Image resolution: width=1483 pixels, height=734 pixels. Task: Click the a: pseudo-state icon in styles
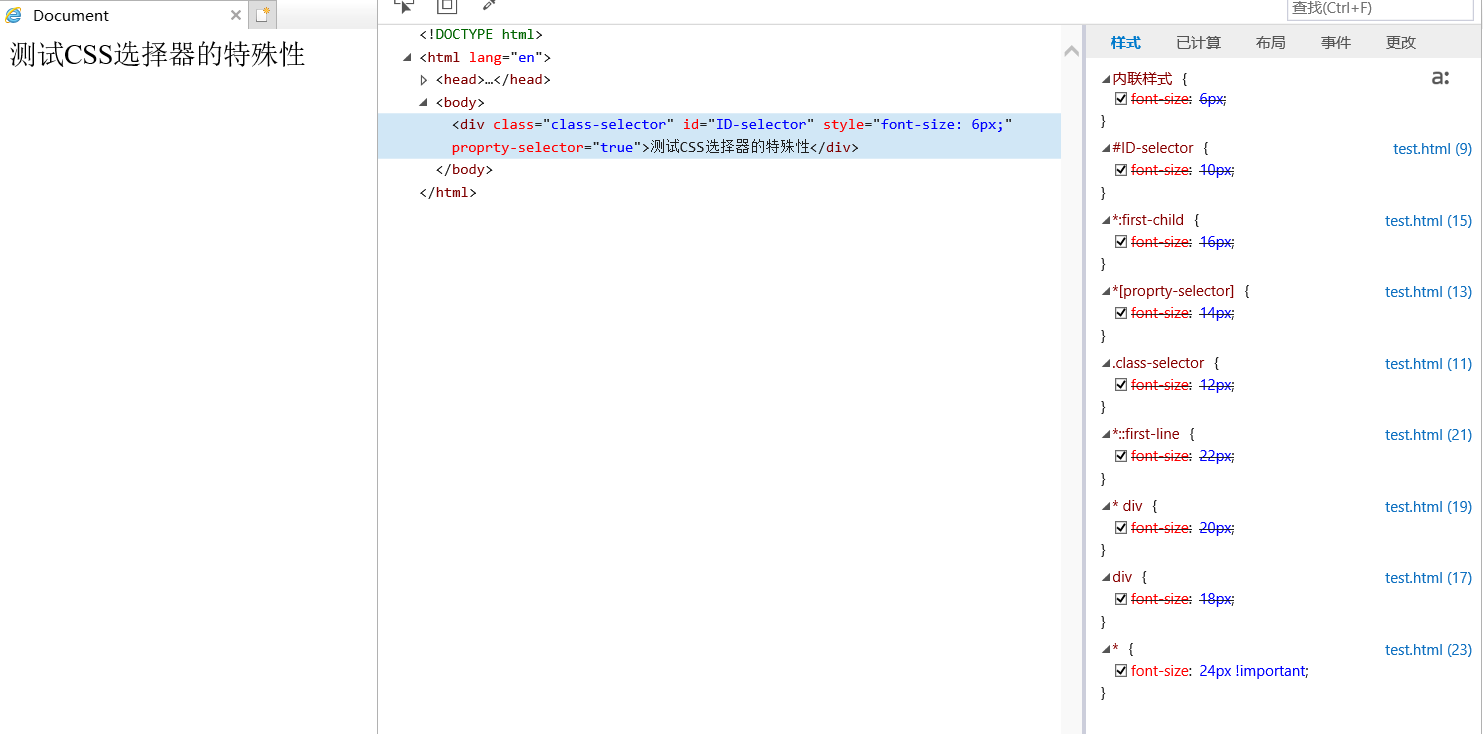pyautogui.click(x=1440, y=78)
